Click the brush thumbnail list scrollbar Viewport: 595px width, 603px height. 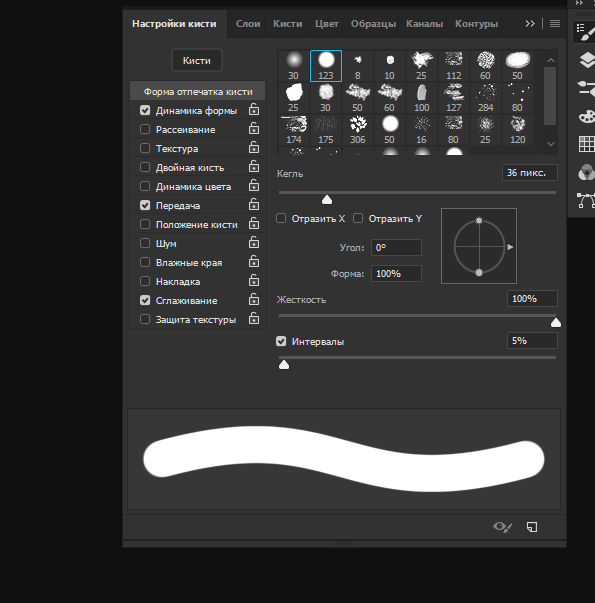tap(551, 96)
